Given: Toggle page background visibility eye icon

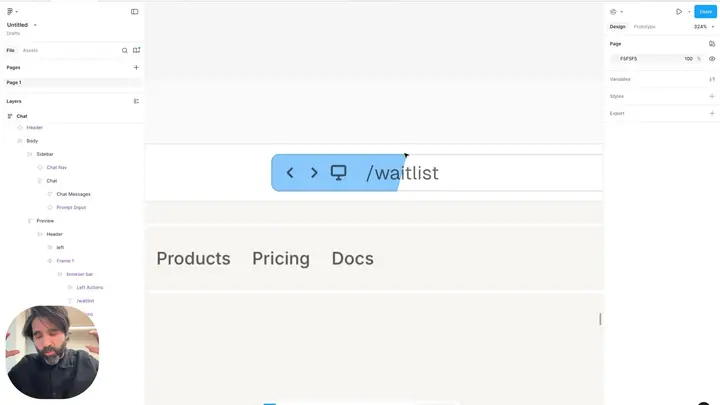Looking at the screenshot, I should (x=712, y=59).
